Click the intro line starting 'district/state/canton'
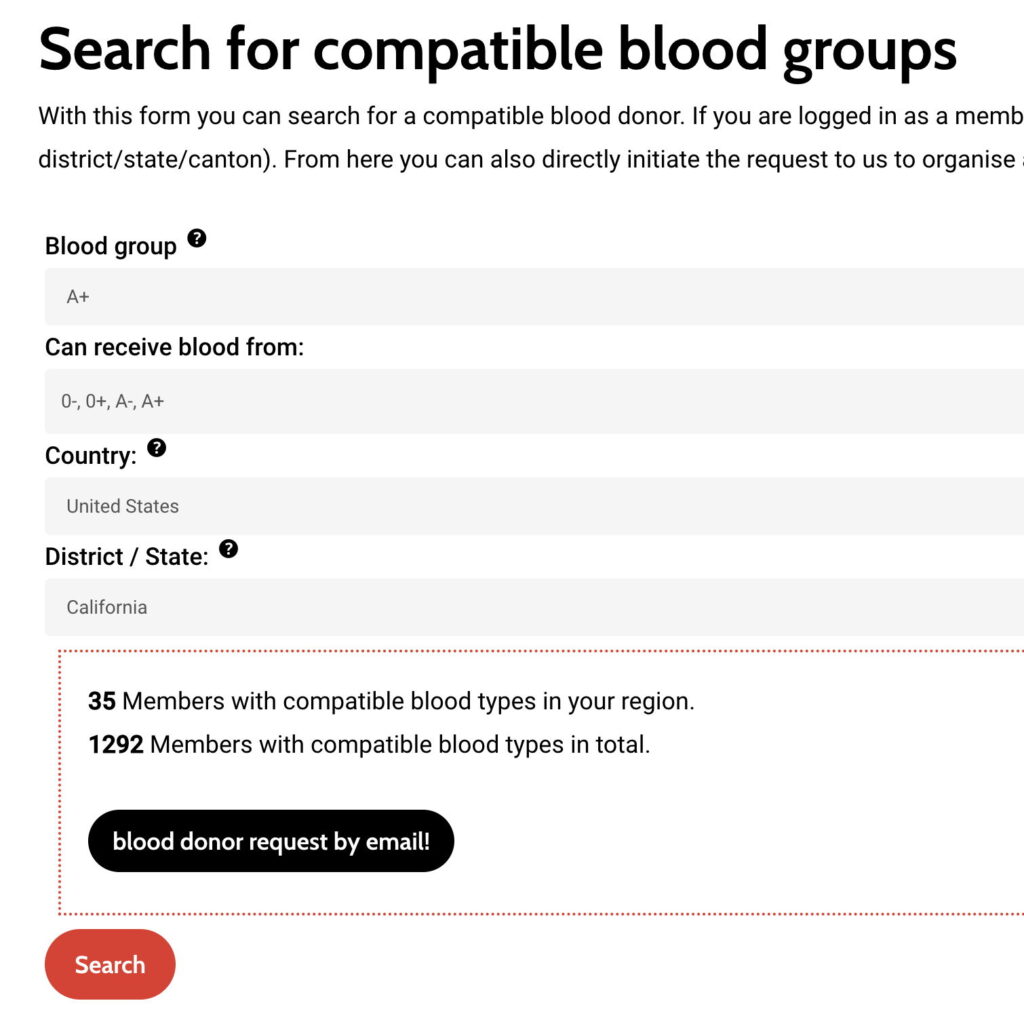1024x1024 pixels. (x=530, y=160)
